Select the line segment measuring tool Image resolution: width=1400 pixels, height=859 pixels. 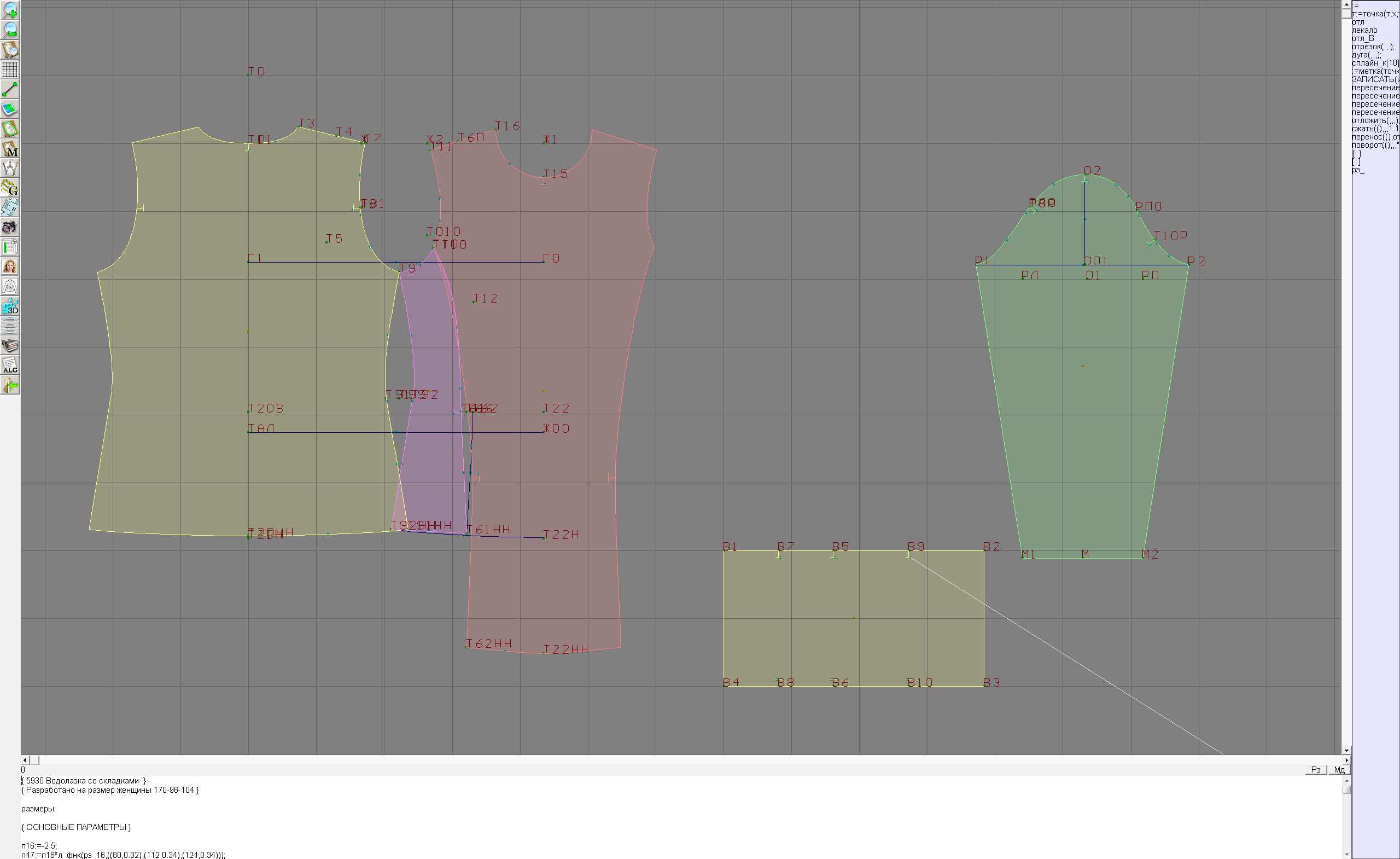10,89
